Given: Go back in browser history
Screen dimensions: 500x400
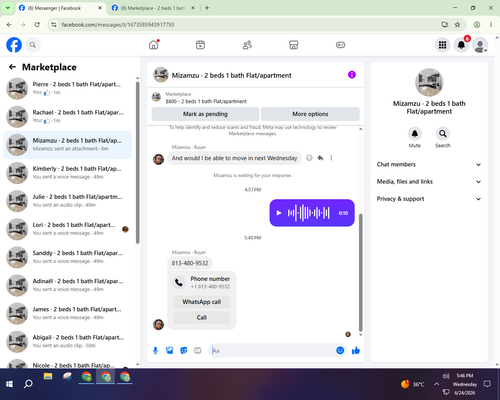Looking at the screenshot, I should [x=9, y=24].
